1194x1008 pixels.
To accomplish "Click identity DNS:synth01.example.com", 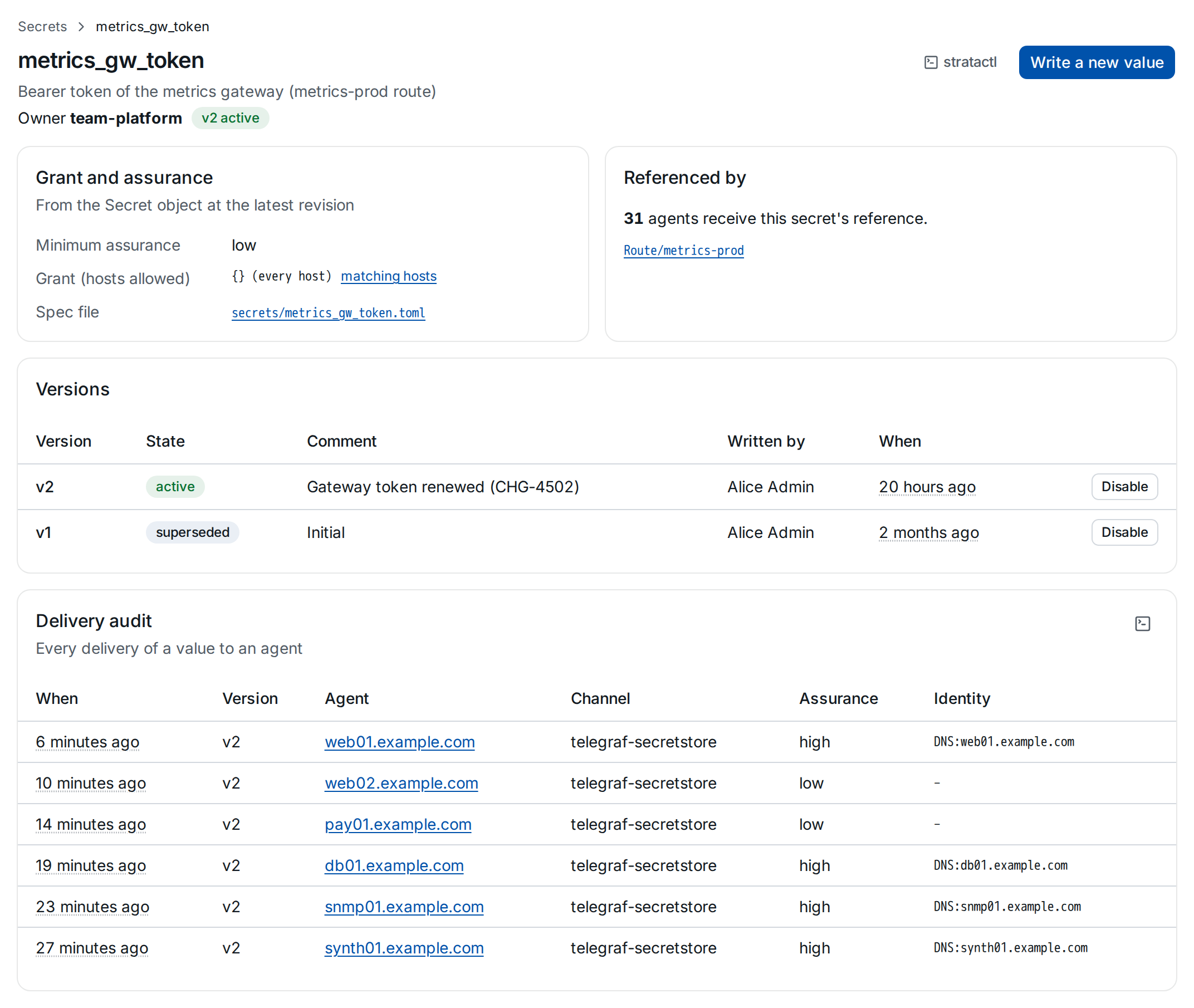I will pos(1011,947).
